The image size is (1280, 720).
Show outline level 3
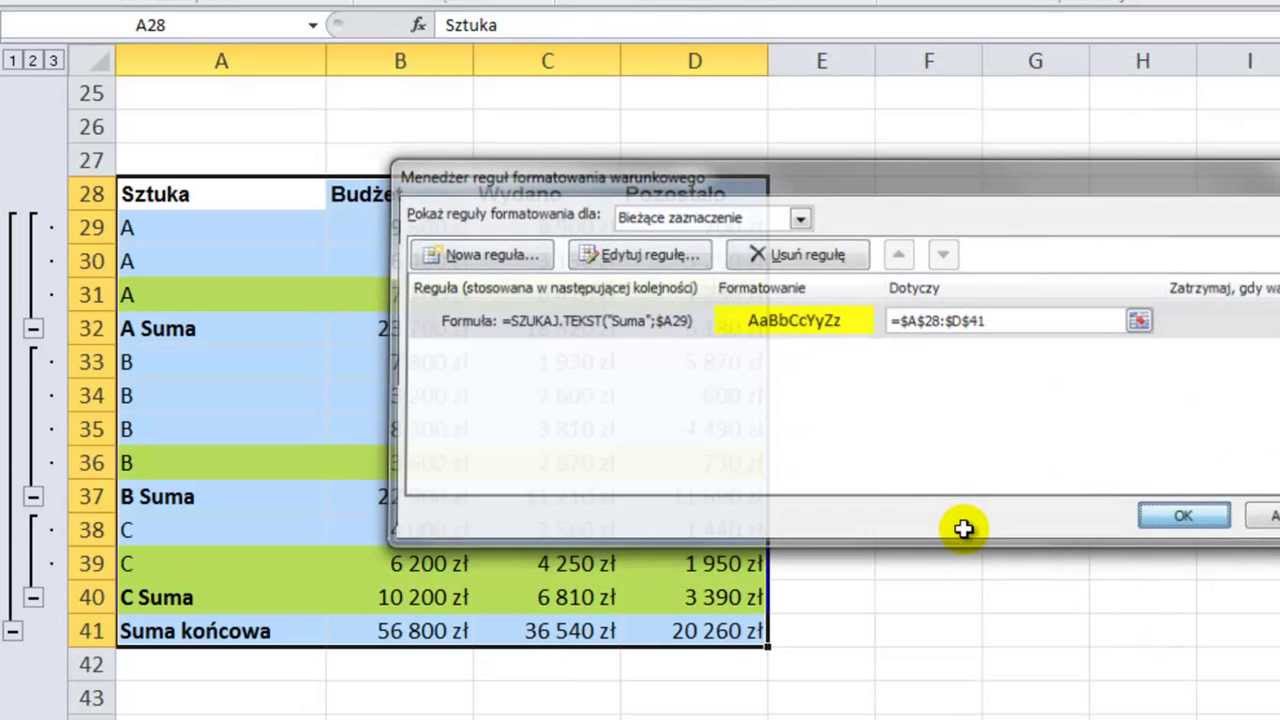click(x=53, y=61)
